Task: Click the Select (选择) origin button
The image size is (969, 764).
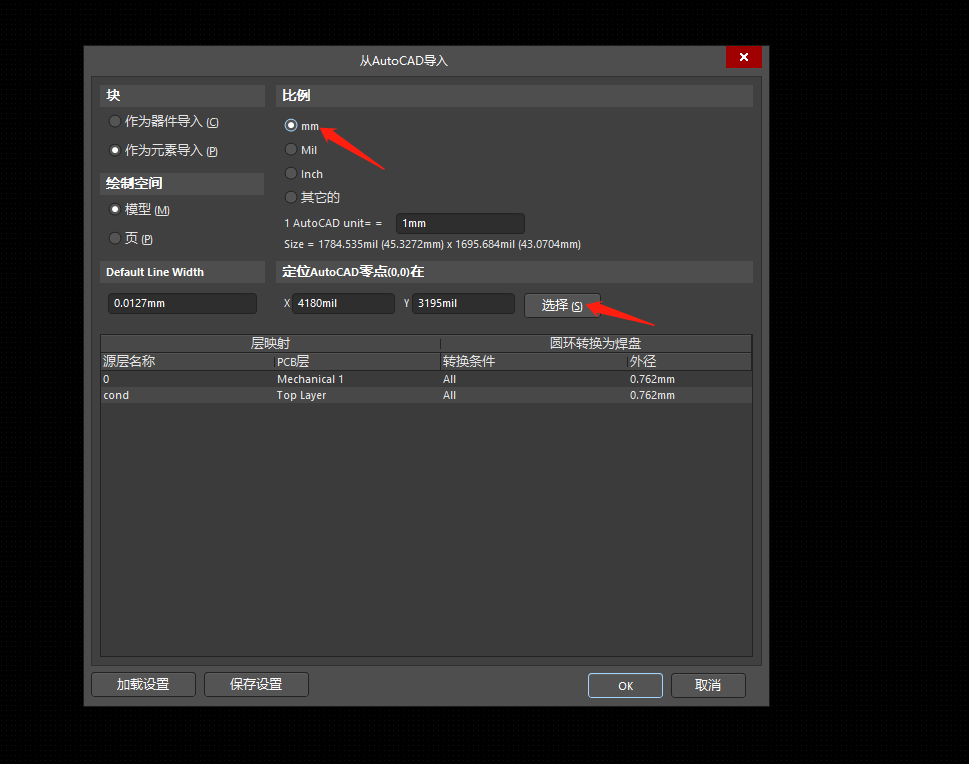Action: tap(562, 305)
